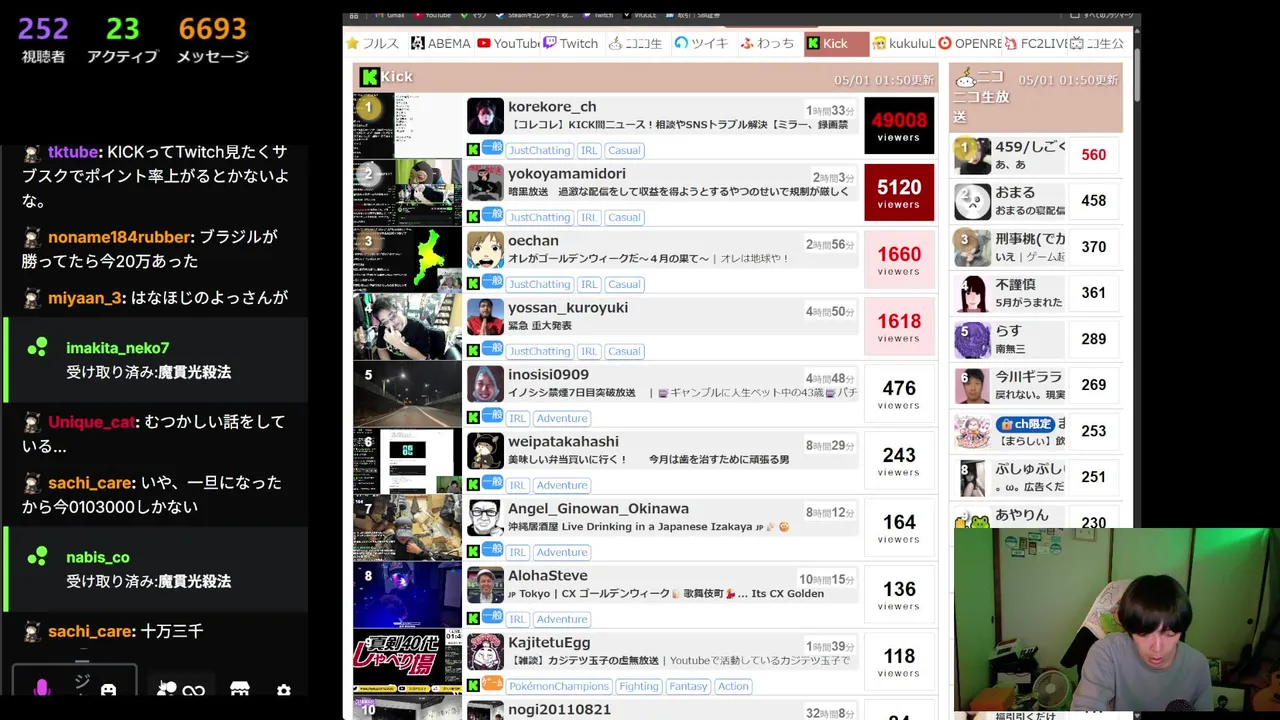Open yokoyamamidori channel link
Viewport: 1280px width, 720px height.
567,174
